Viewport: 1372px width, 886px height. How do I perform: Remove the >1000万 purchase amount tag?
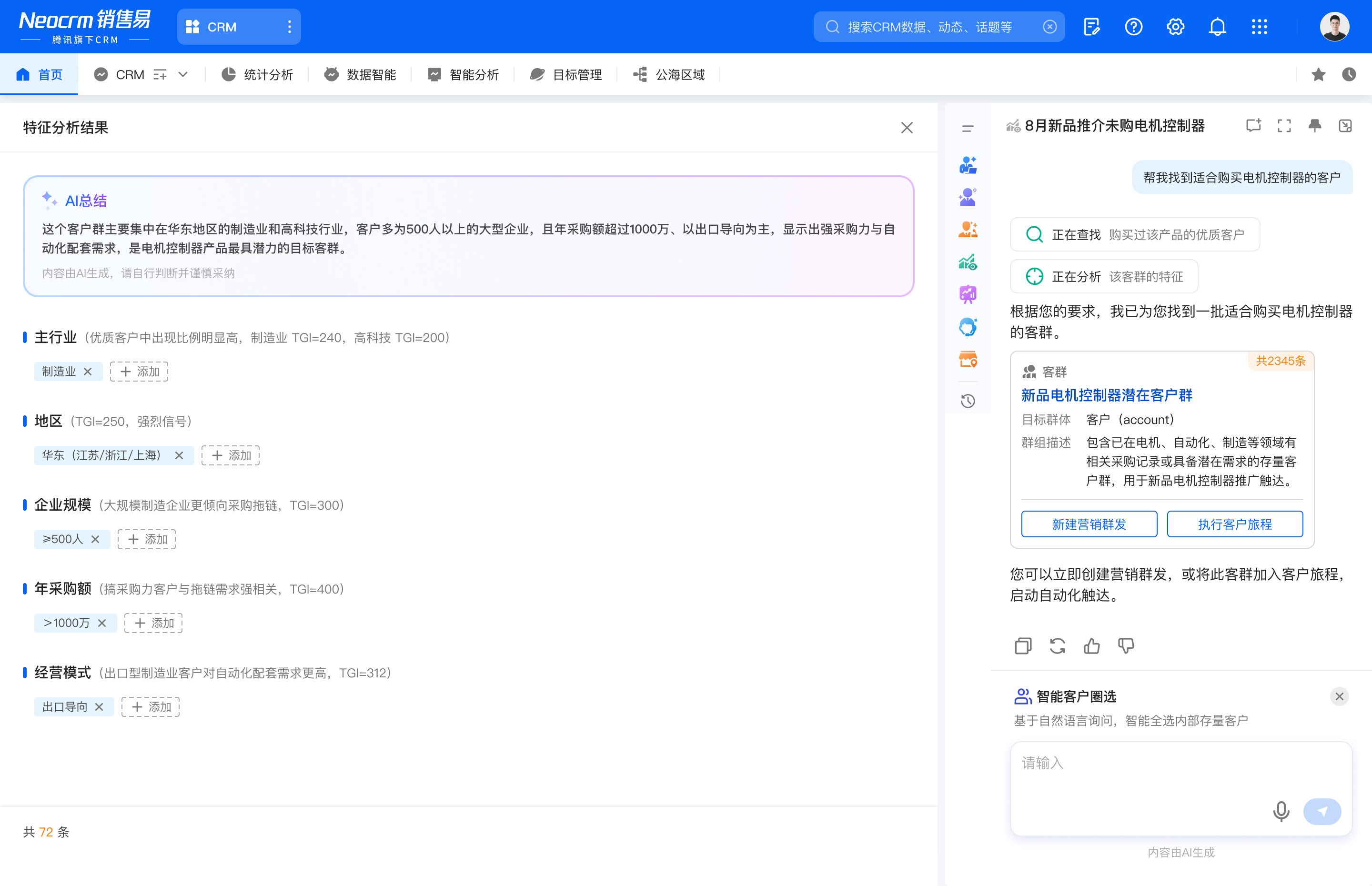pyautogui.click(x=102, y=623)
